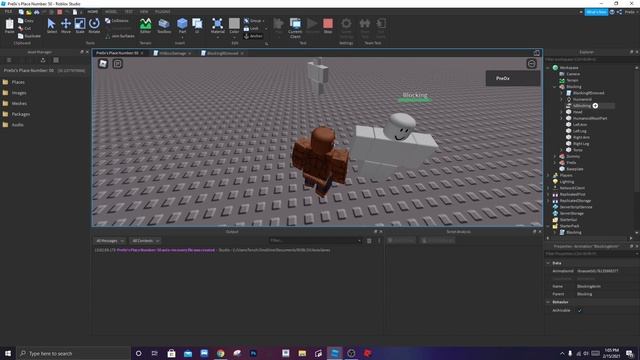Click the Output filter input field
The height and width of the screenshot is (360, 640).
315,241
